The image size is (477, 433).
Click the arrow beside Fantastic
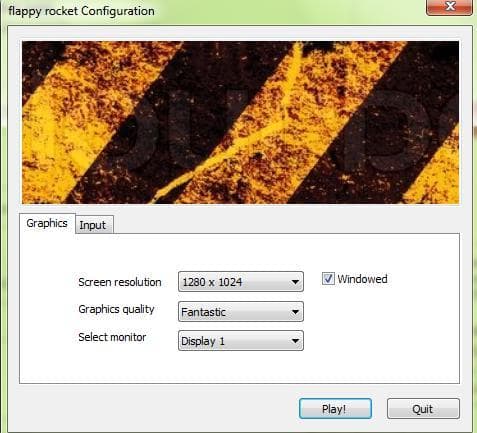295,312
